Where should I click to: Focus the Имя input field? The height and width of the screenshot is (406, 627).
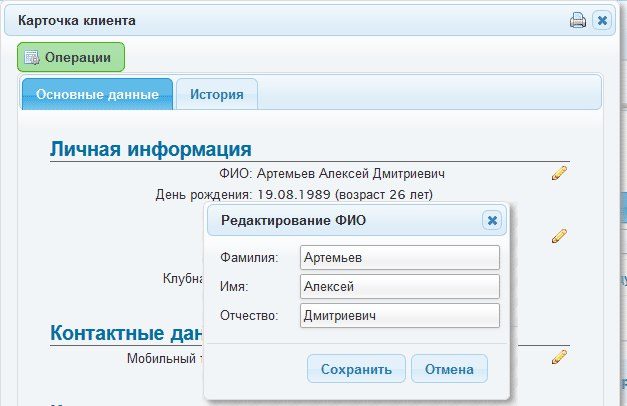[400, 286]
